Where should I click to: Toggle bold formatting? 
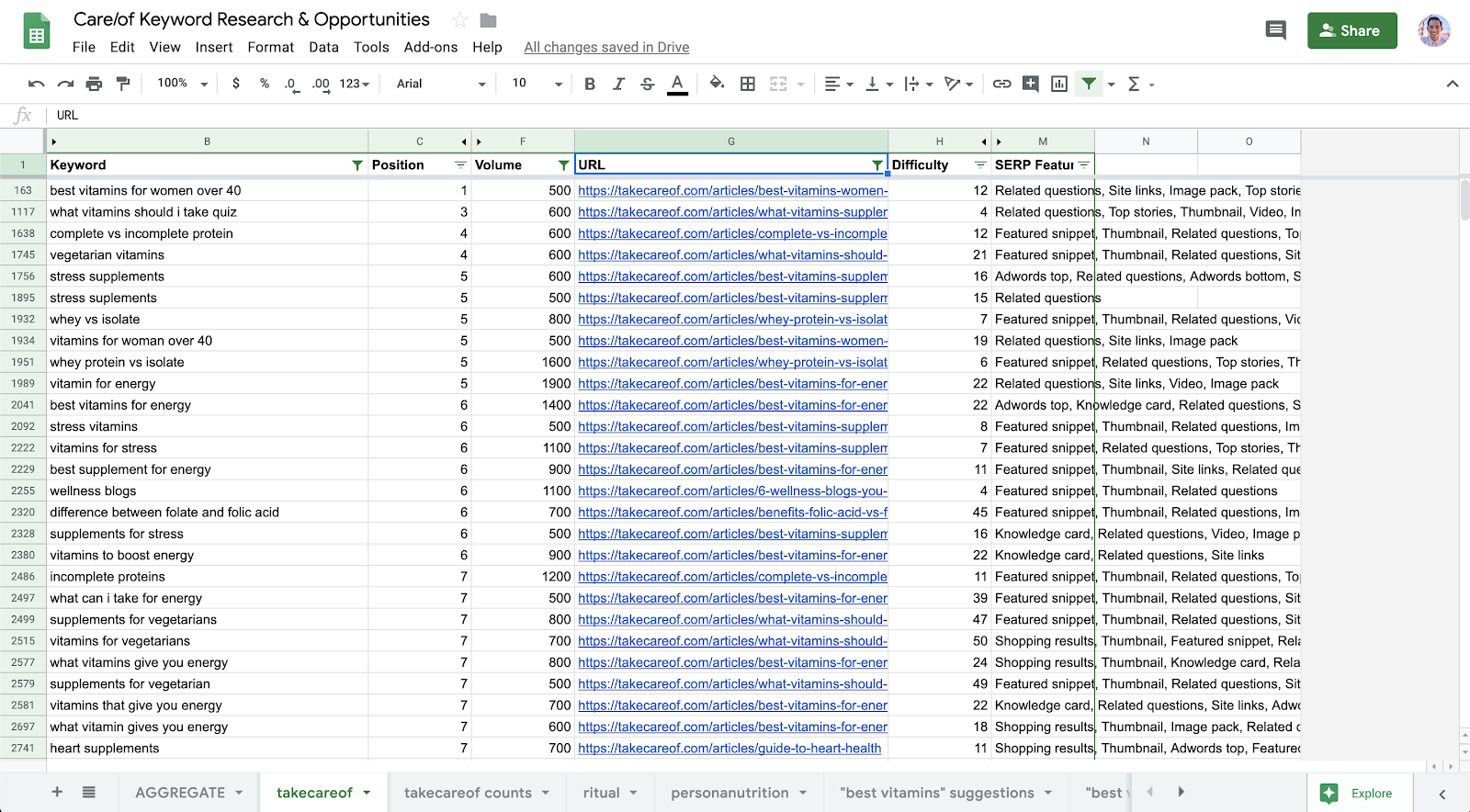[x=590, y=84]
